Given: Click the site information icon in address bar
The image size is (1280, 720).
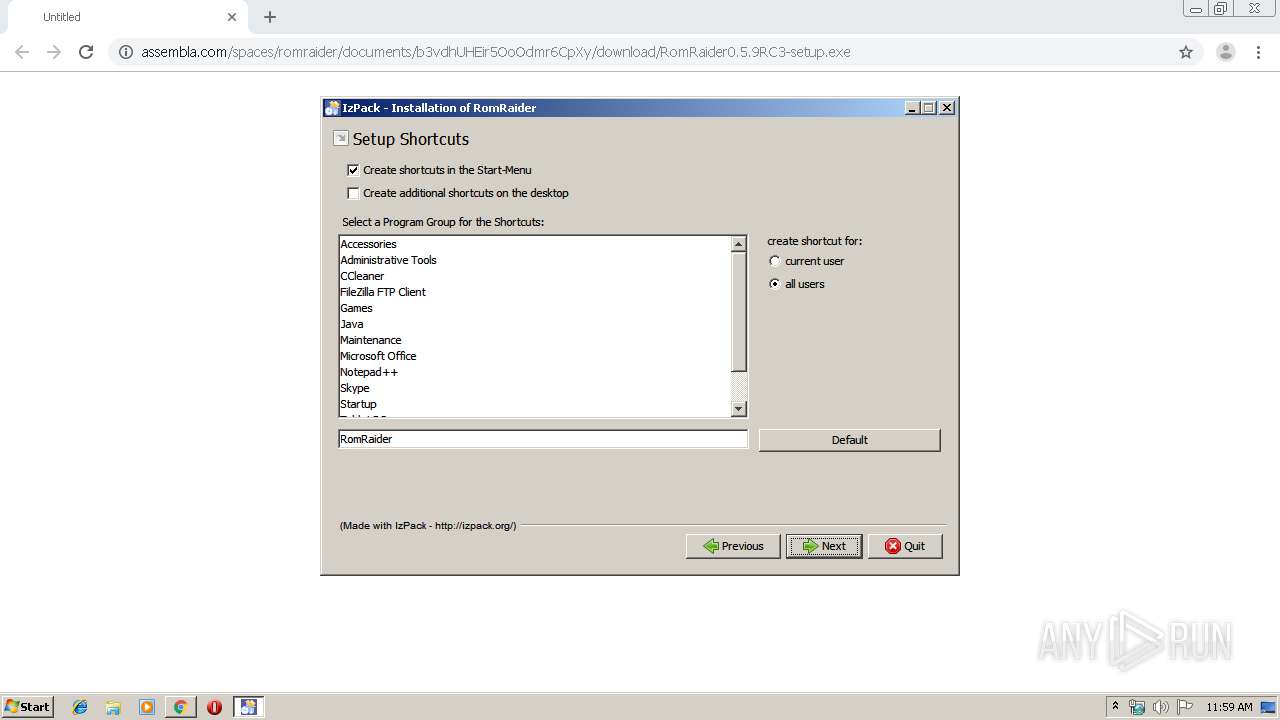Looking at the screenshot, I should [126, 52].
